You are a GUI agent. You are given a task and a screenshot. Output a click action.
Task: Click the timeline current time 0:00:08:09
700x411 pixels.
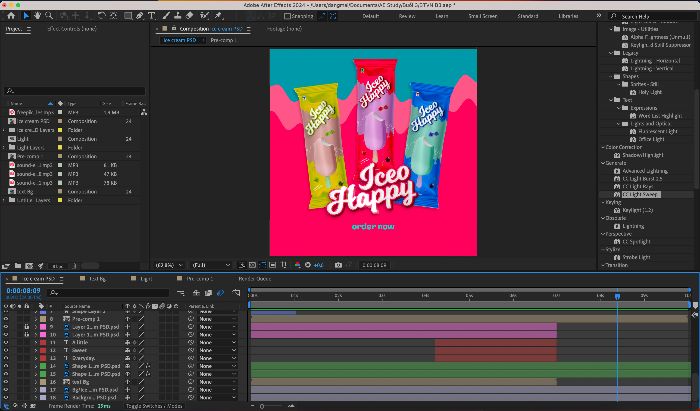point(23,291)
